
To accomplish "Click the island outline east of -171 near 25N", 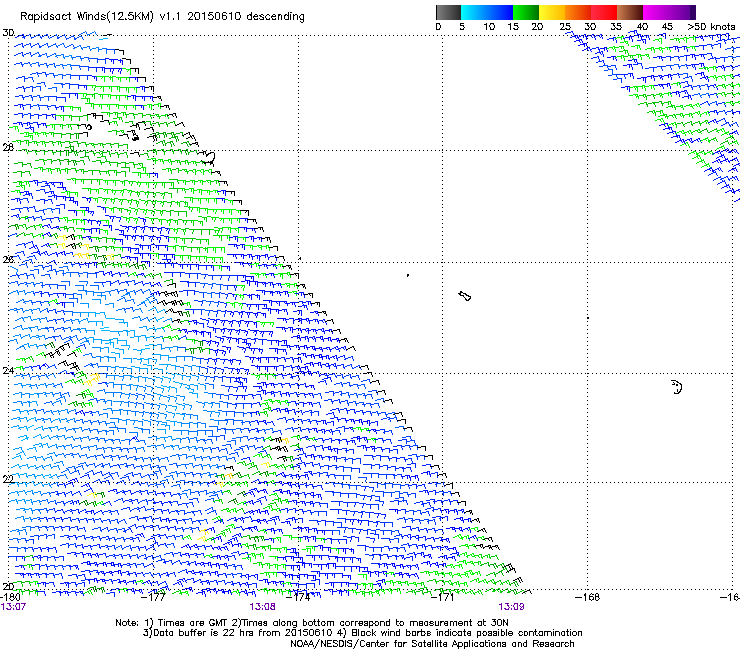I will pos(465,296).
